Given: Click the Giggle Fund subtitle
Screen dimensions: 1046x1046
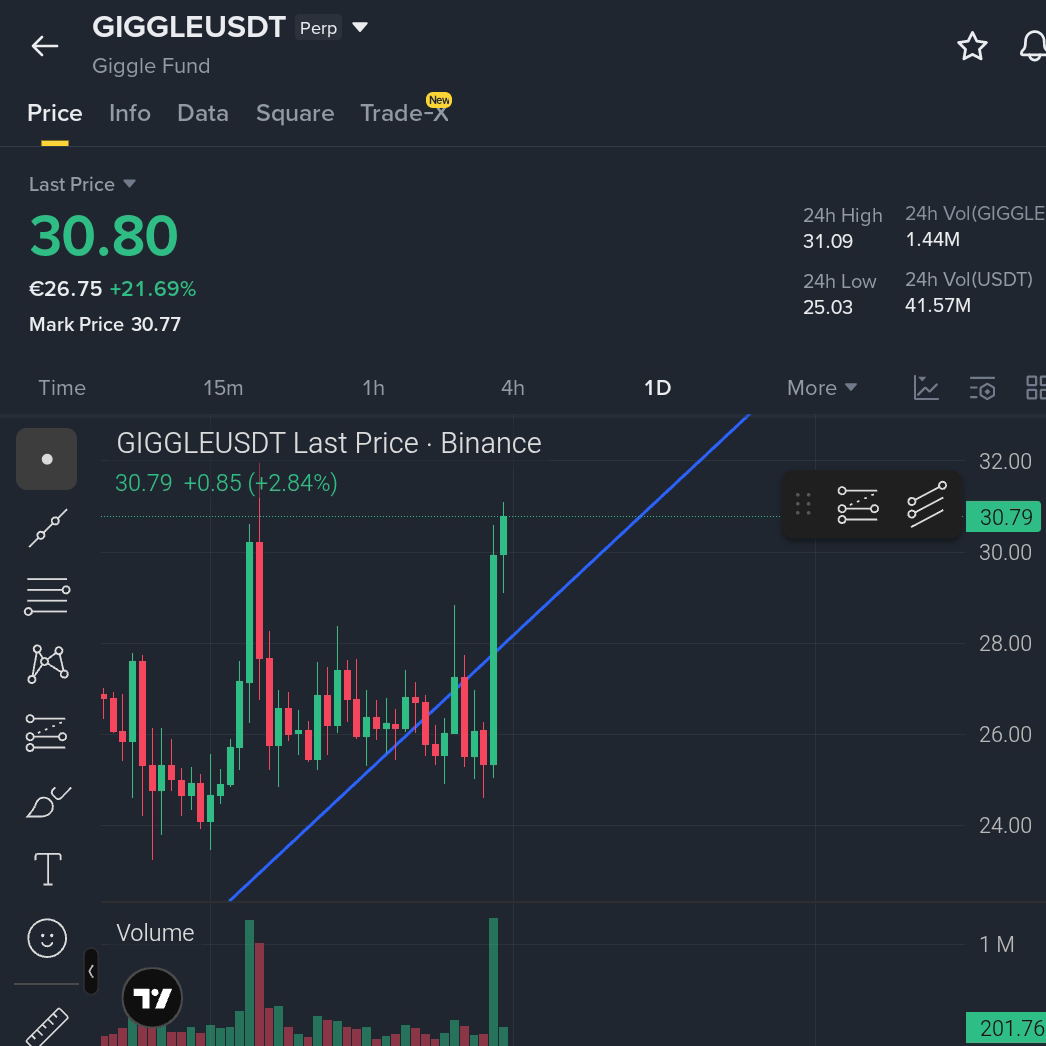Looking at the screenshot, I should pyautogui.click(x=151, y=65).
